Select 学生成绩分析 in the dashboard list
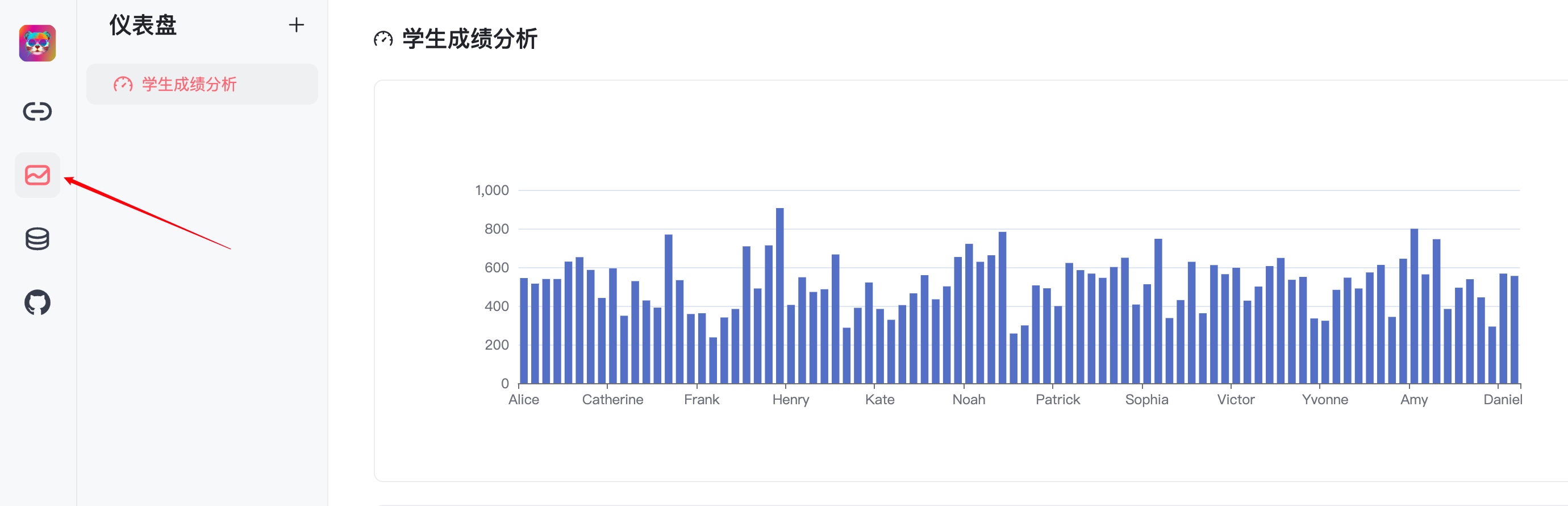The height and width of the screenshot is (506, 1568). pyautogui.click(x=202, y=84)
